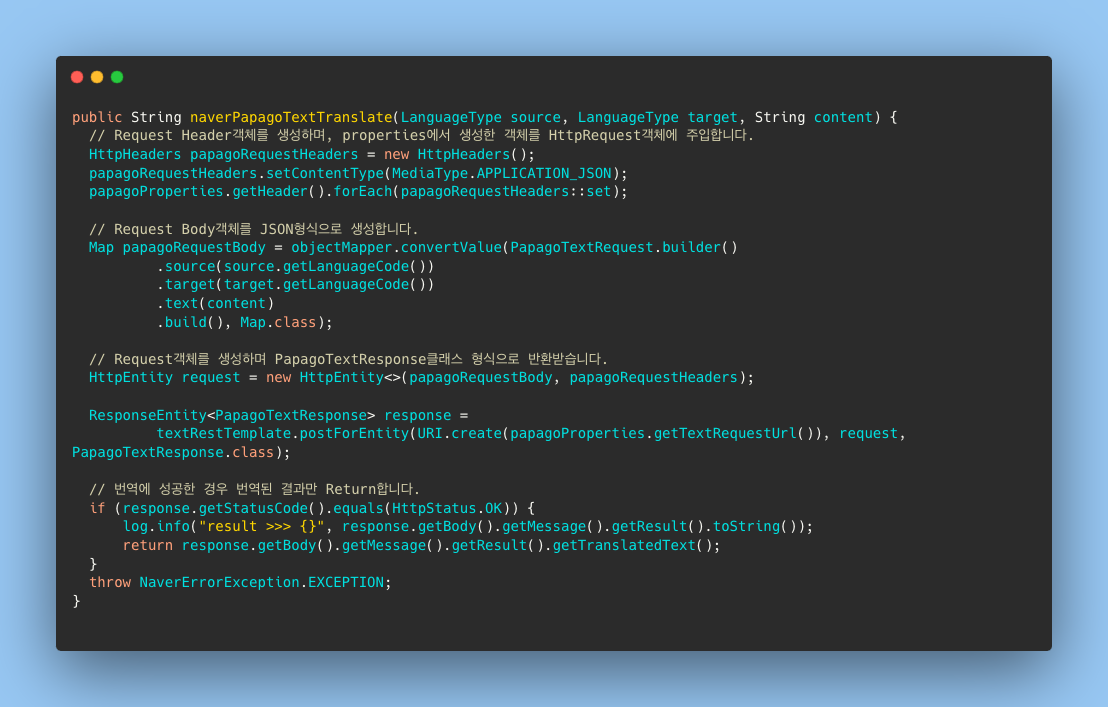Click 'papagoRequestHeaders::set' in the forEach call
This screenshot has width=1108, height=707.
pyautogui.click(x=506, y=191)
